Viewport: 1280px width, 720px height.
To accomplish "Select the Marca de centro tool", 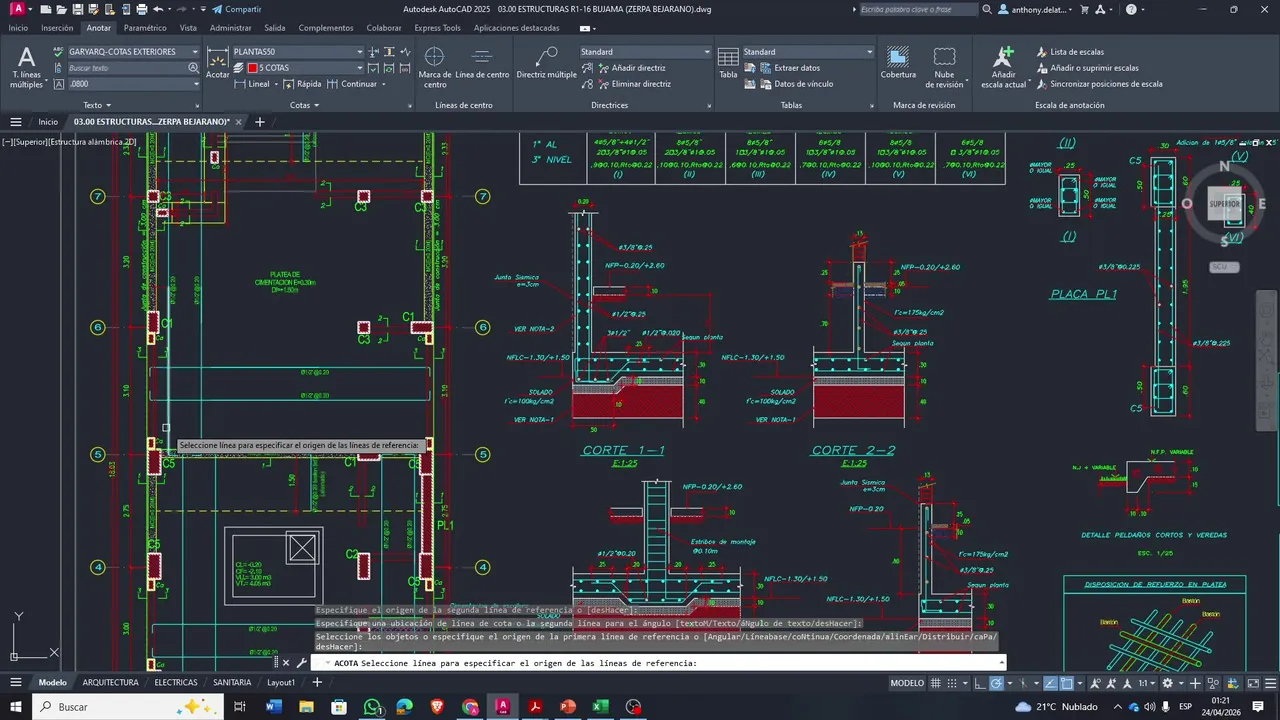I will tap(435, 67).
